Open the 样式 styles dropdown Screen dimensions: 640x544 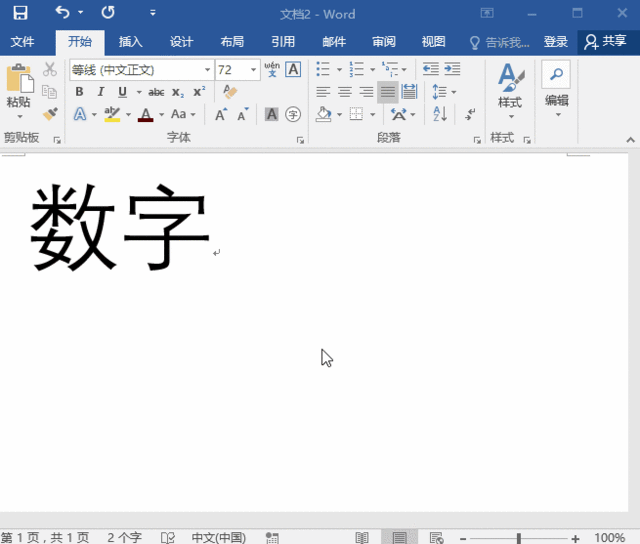(510, 102)
